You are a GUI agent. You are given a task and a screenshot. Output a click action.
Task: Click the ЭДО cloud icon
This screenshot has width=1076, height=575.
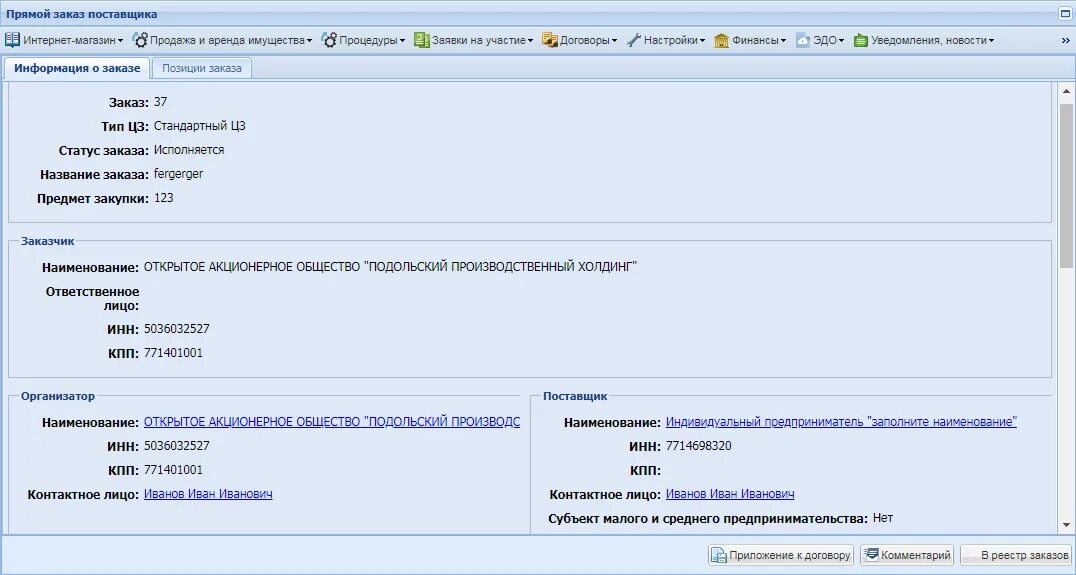click(803, 40)
